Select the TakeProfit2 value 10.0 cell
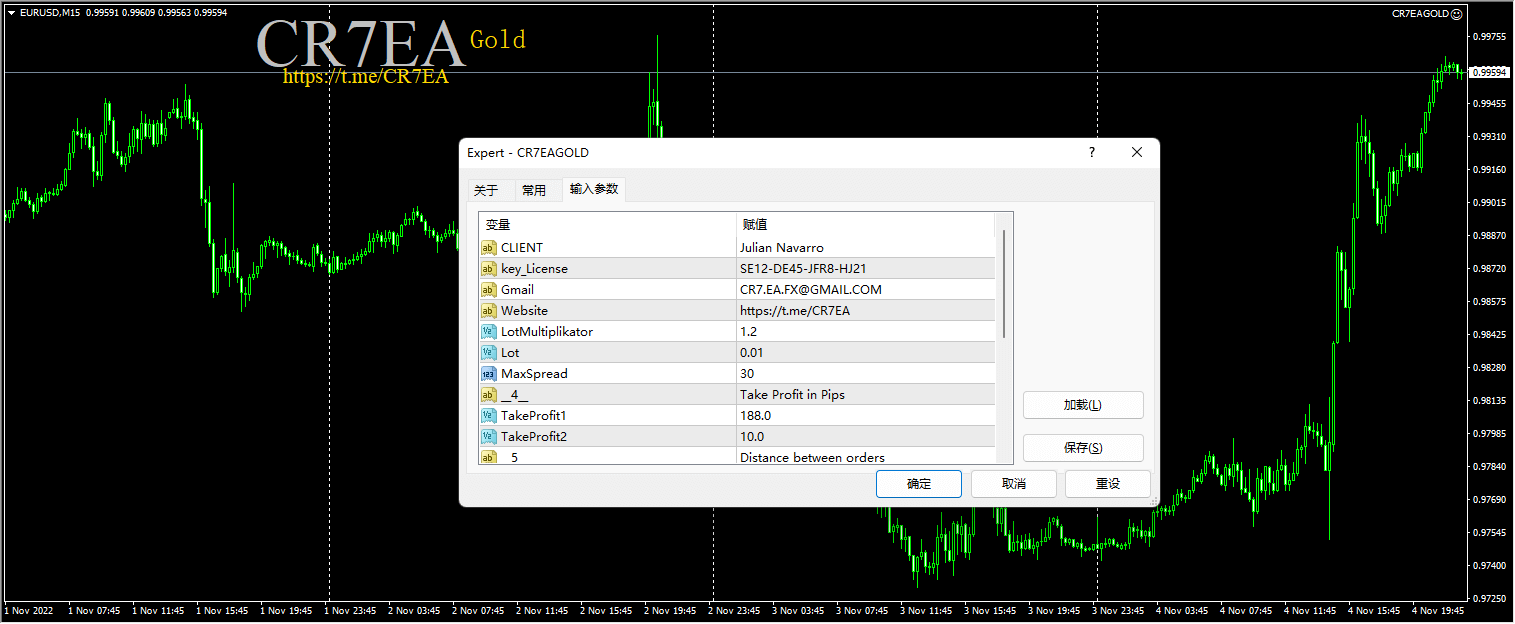The height and width of the screenshot is (624, 1515). click(x=865, y=437)
